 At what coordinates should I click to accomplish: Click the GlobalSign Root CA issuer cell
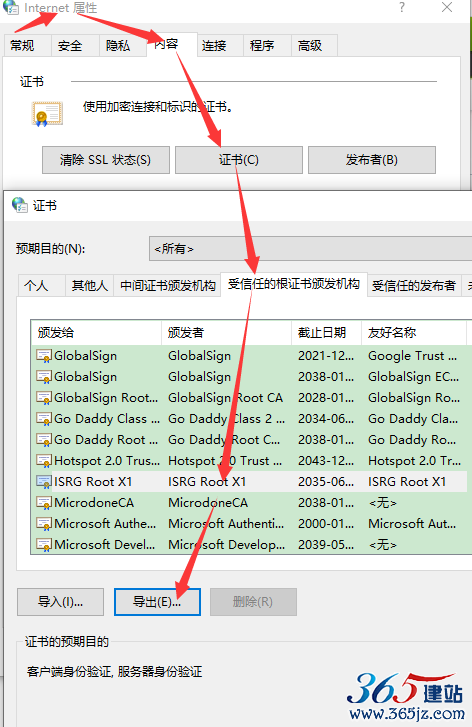(x=225, y=398)
